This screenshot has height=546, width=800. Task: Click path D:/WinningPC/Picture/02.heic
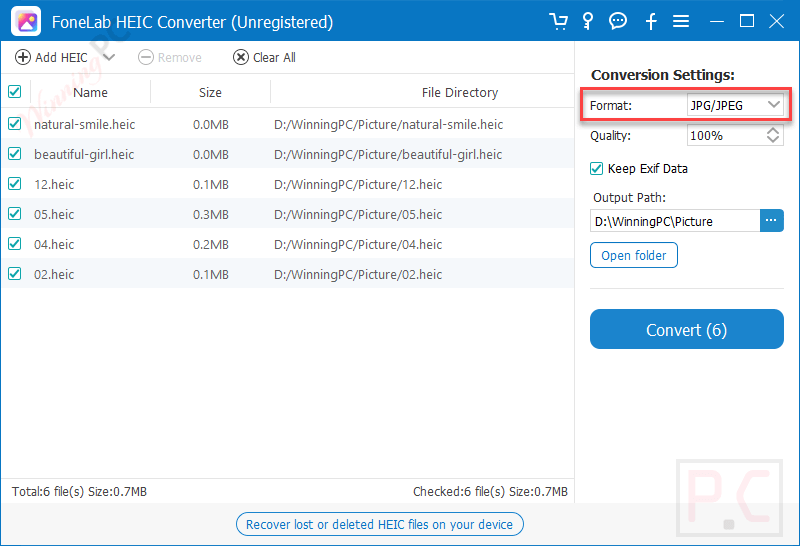click(x=358, y=275)
